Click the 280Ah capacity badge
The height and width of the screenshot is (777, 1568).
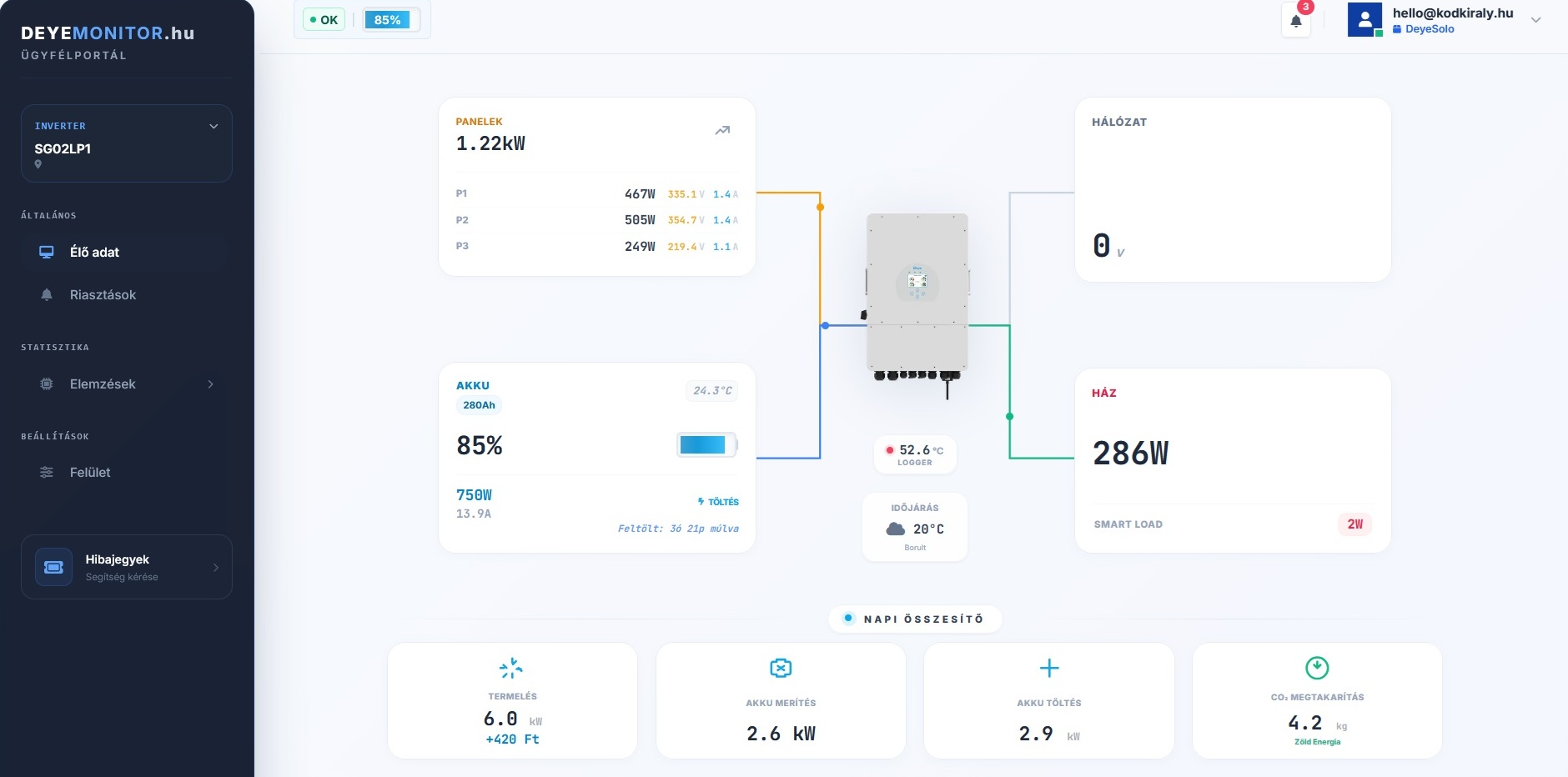point(479,405)
